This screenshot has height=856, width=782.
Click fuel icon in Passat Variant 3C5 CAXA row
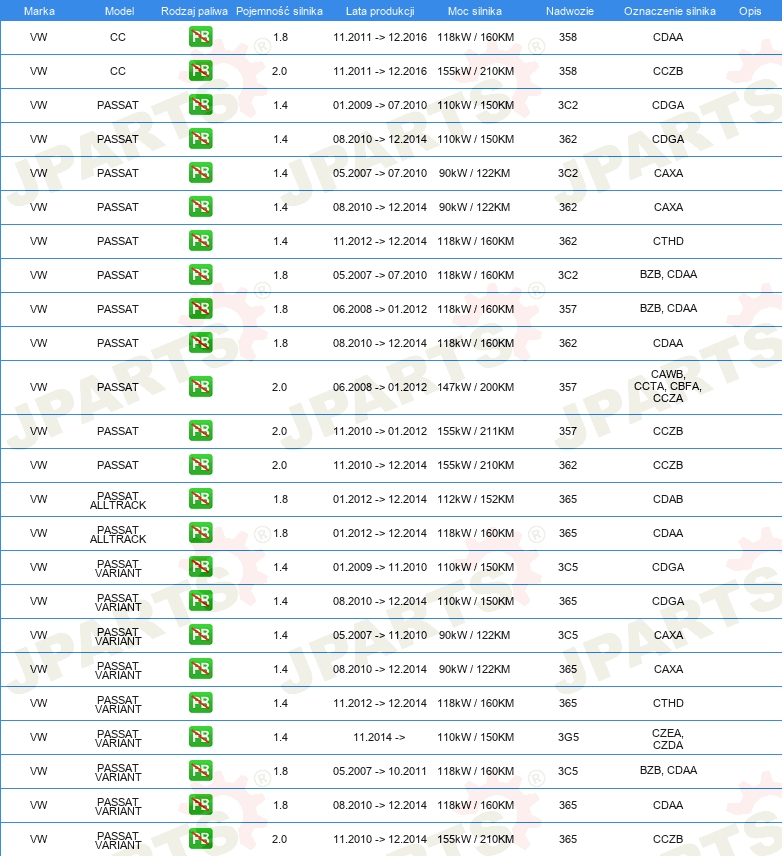[x=200, y=635]
